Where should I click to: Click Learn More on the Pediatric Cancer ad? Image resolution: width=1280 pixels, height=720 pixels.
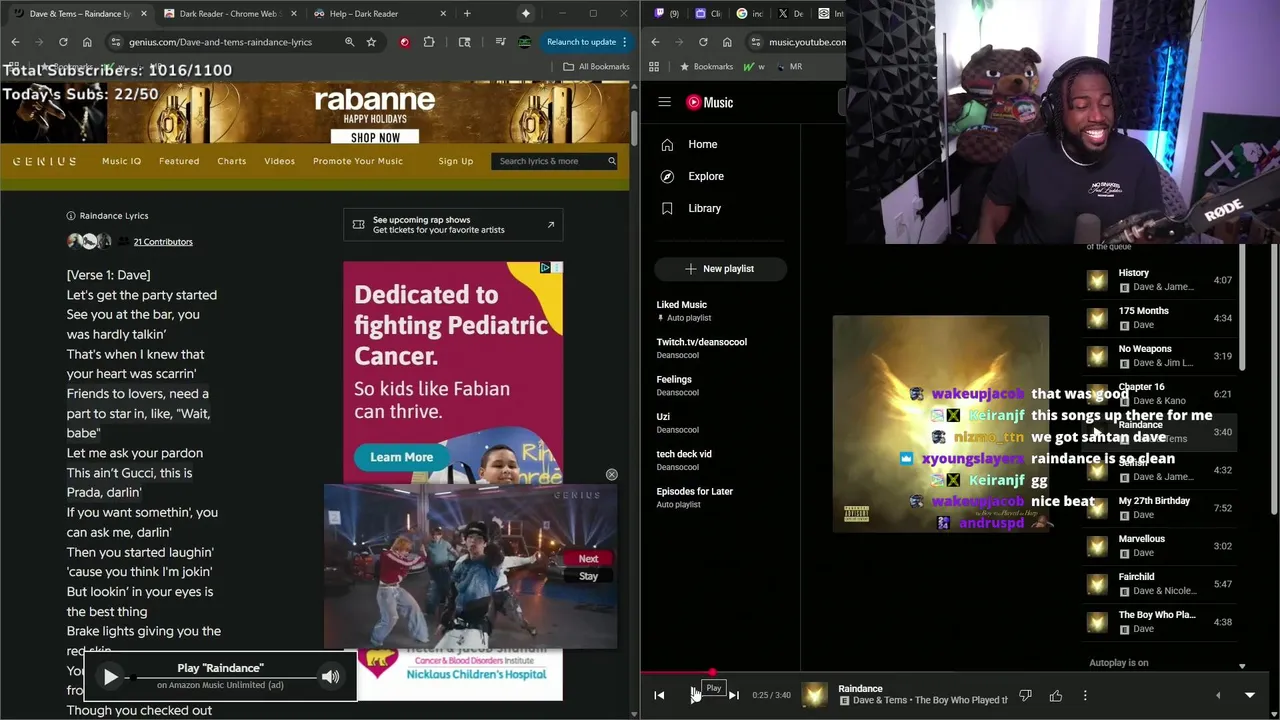coord(402,457)
